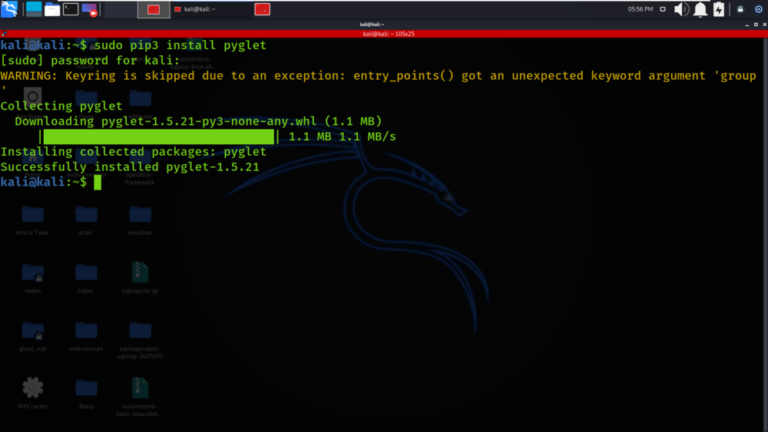This screenshot has width=768, height=432.
Task: Open the notifications bell icon
Action: (x=700, y=10)
